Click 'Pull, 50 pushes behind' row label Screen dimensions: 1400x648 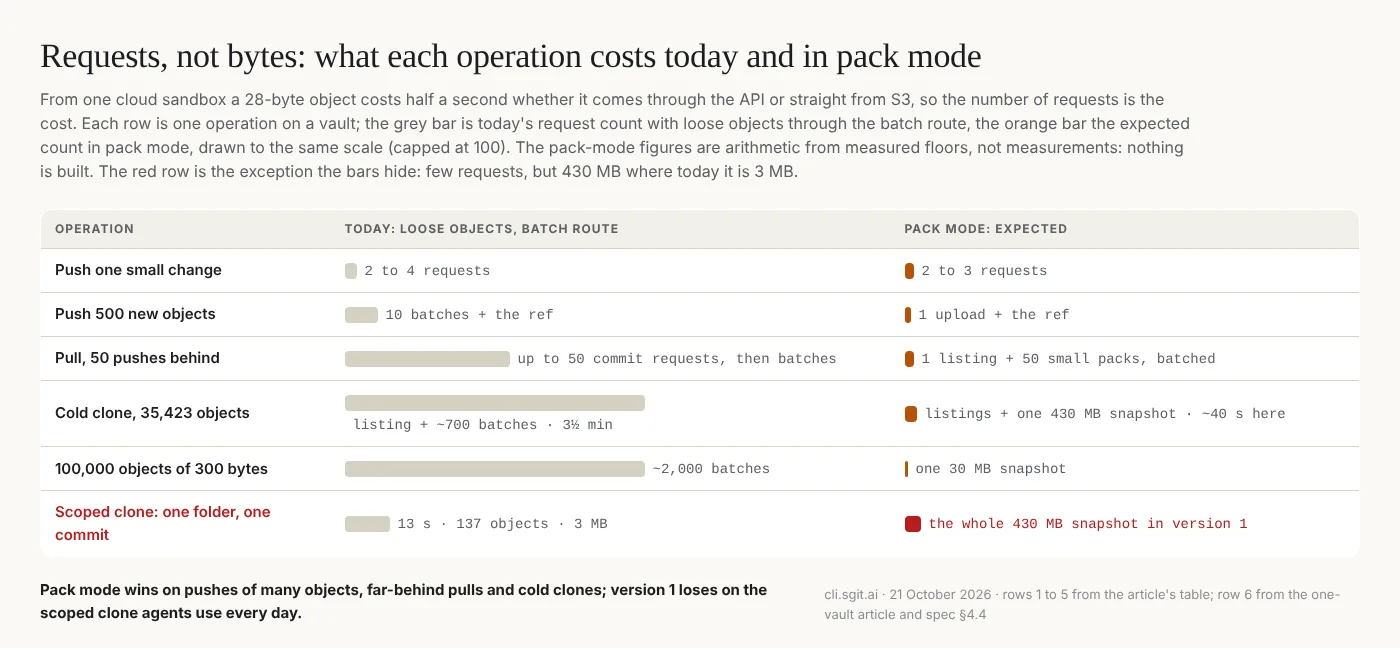pyautogui.click(x=137, y=358)
